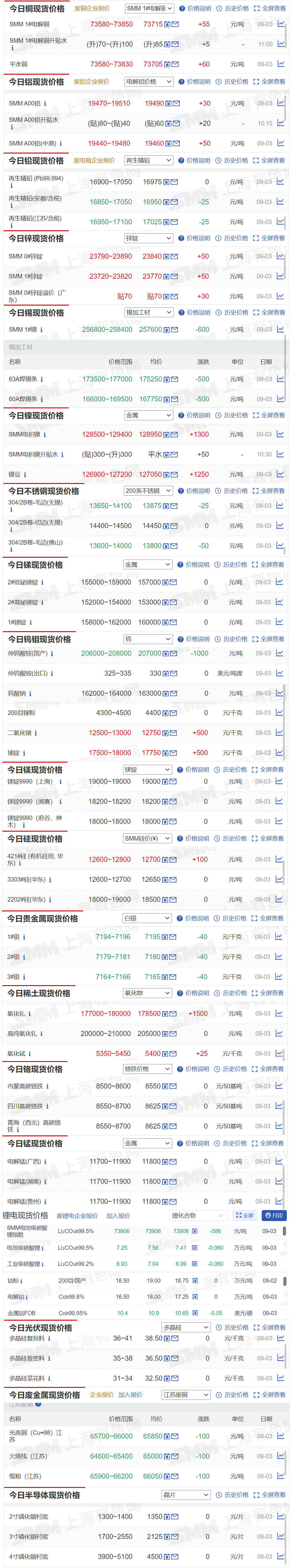Click calendar alert icon in 再生精铅(Pb99.994) row
This screenshot has width=292, height=1568.
167,182
